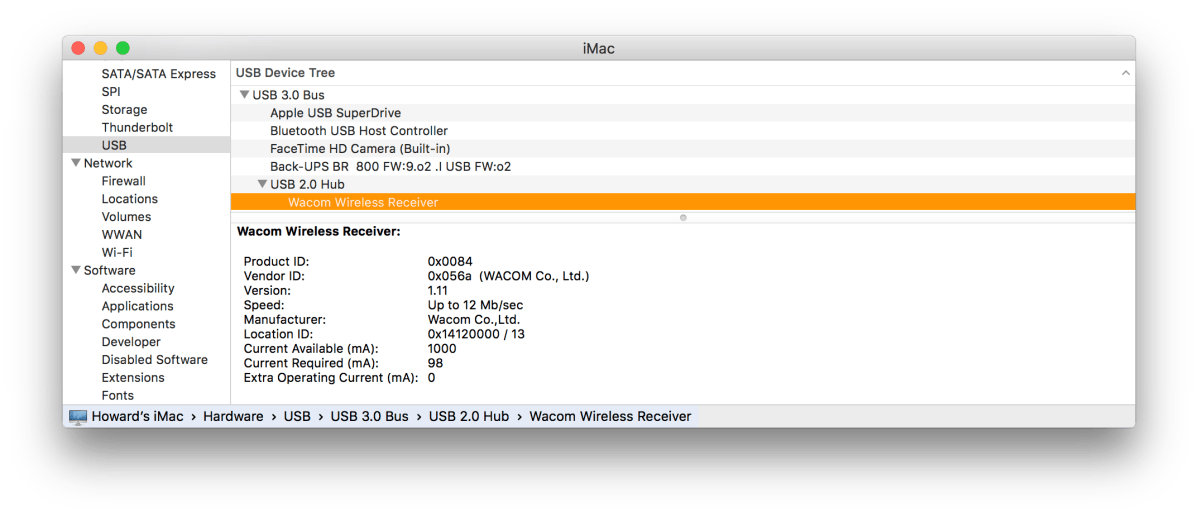The height and width of the screenshot is (517, 1198).
Task: Select FaceTime HD Camera (Built-in)
Action: point(359,149)
